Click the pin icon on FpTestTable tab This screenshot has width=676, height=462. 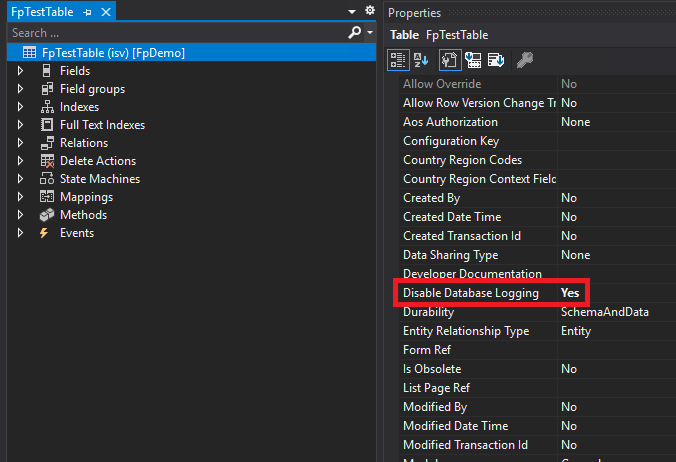click(88, 12)
